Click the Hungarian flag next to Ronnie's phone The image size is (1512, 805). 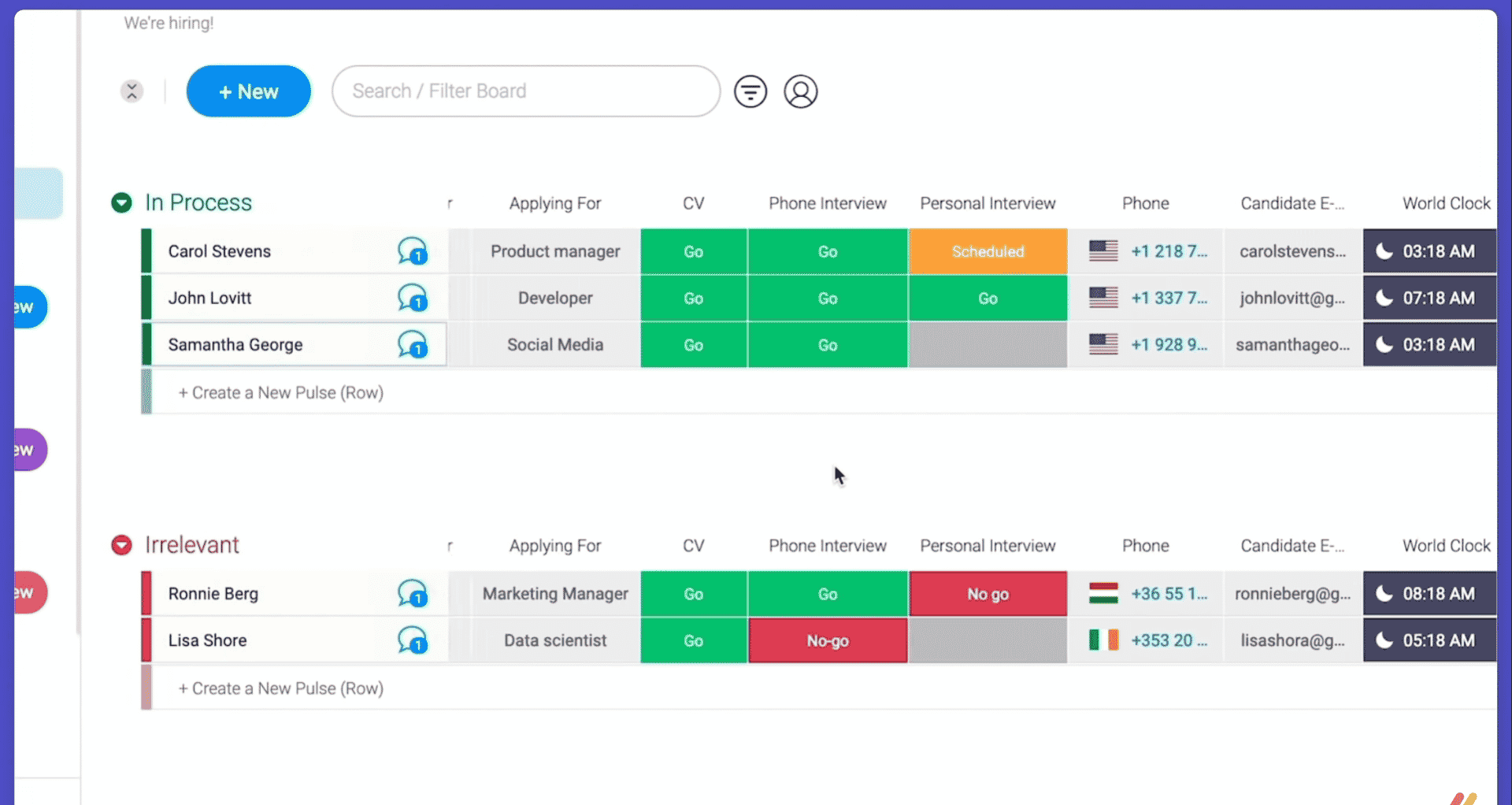[x=1102, y=593]
